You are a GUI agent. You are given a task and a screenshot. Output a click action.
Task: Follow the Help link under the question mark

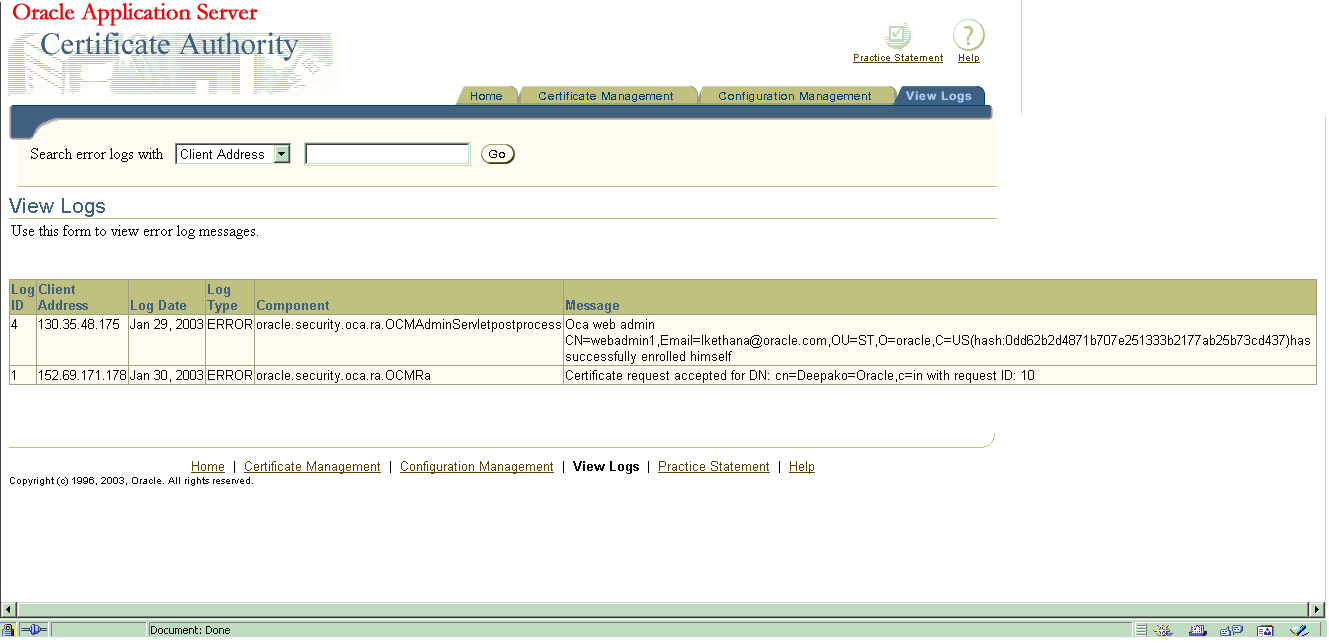coord(969,58)
